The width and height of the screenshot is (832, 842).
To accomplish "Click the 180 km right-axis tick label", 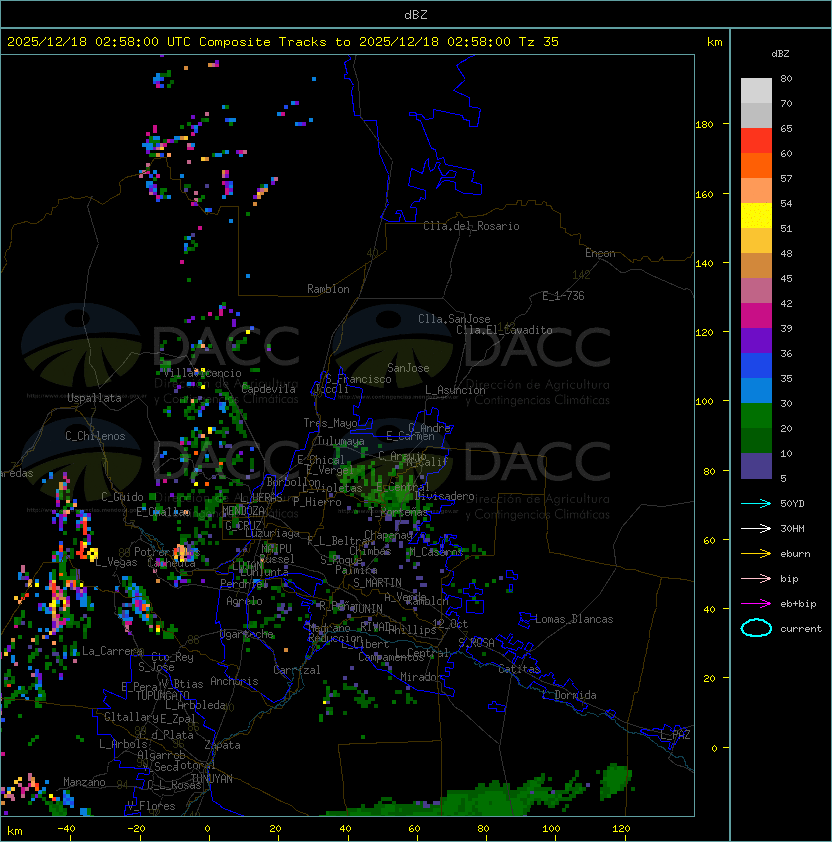I will [x=704, y=125].
